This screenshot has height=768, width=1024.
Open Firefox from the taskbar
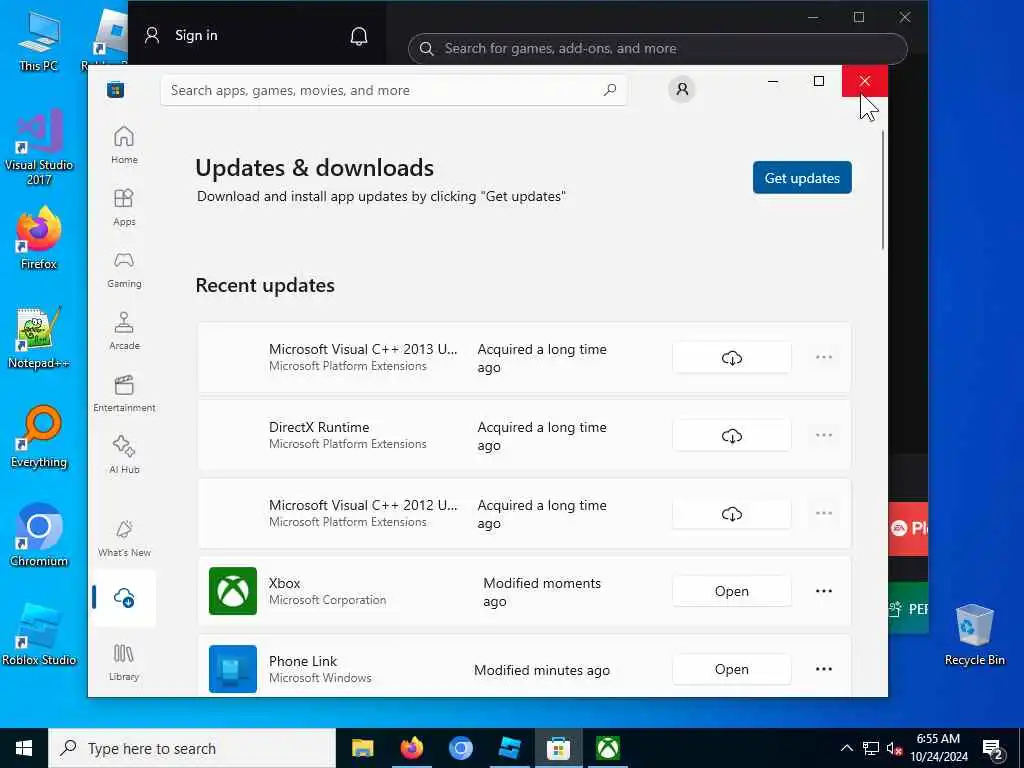pyautogui.click(x=411, y=748)
